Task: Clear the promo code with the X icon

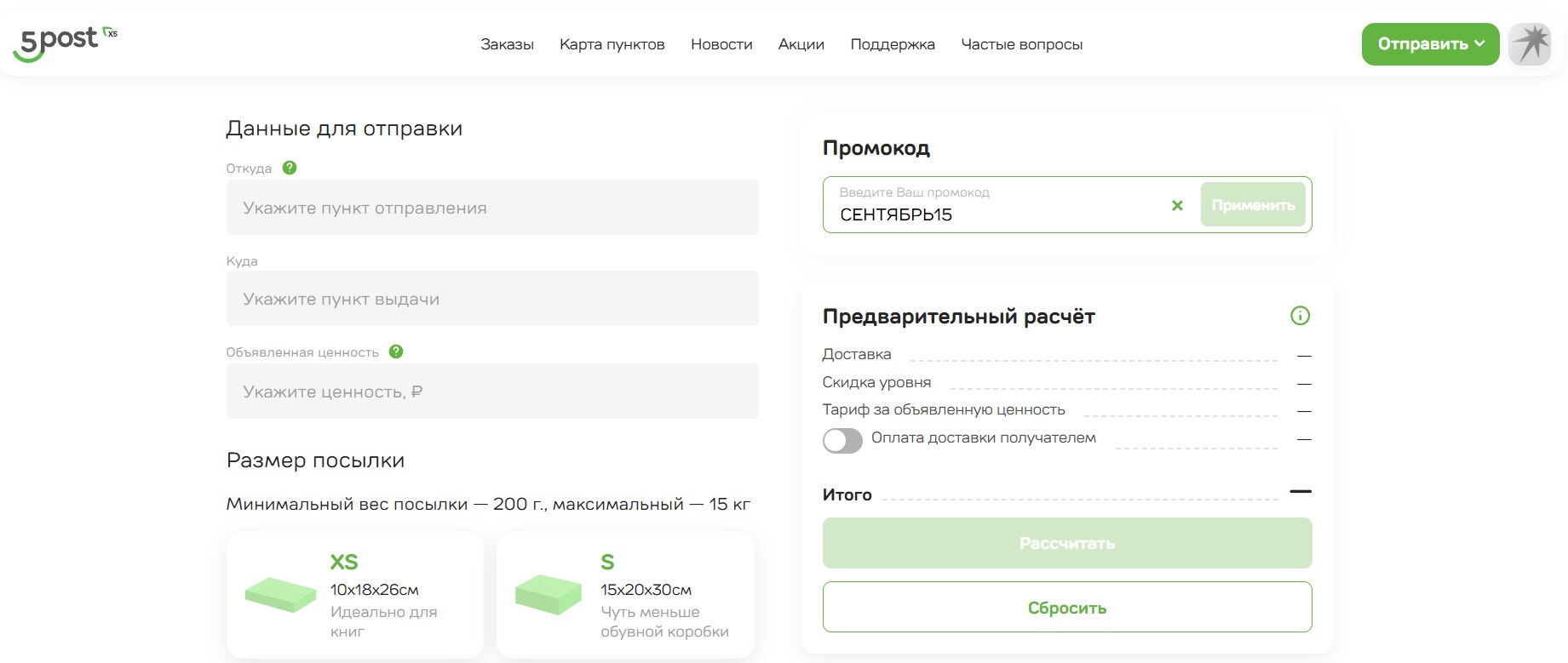Action: [1177, 205]
